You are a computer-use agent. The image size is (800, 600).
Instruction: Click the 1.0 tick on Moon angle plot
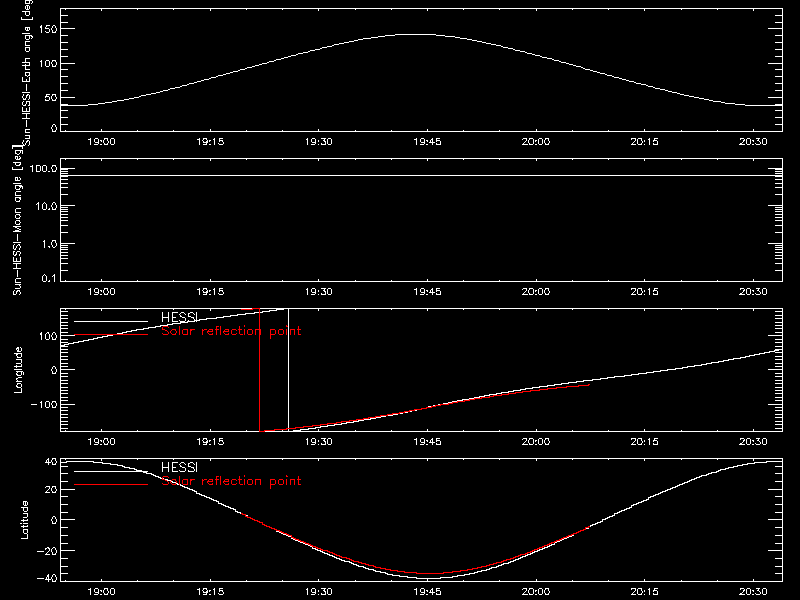tap(49, 244)
